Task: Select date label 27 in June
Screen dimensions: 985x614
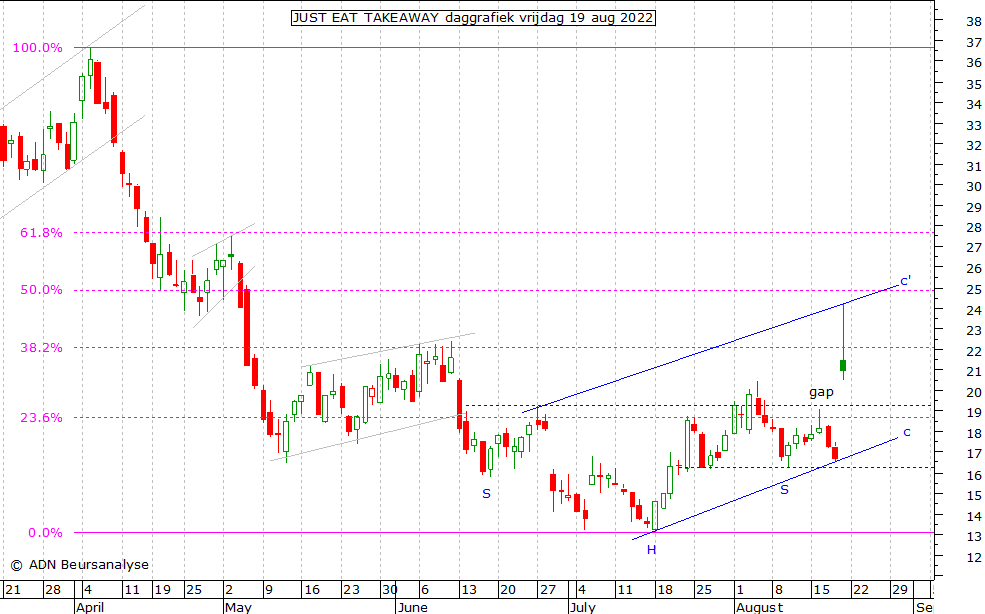Action: (548, 589)
